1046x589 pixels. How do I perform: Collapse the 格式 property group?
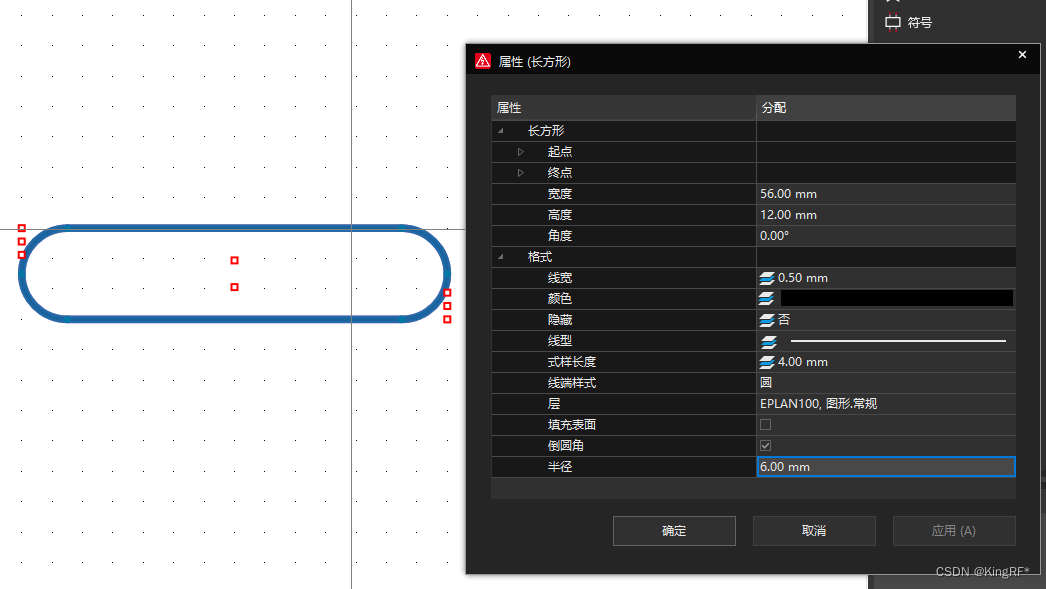point(501,257)
